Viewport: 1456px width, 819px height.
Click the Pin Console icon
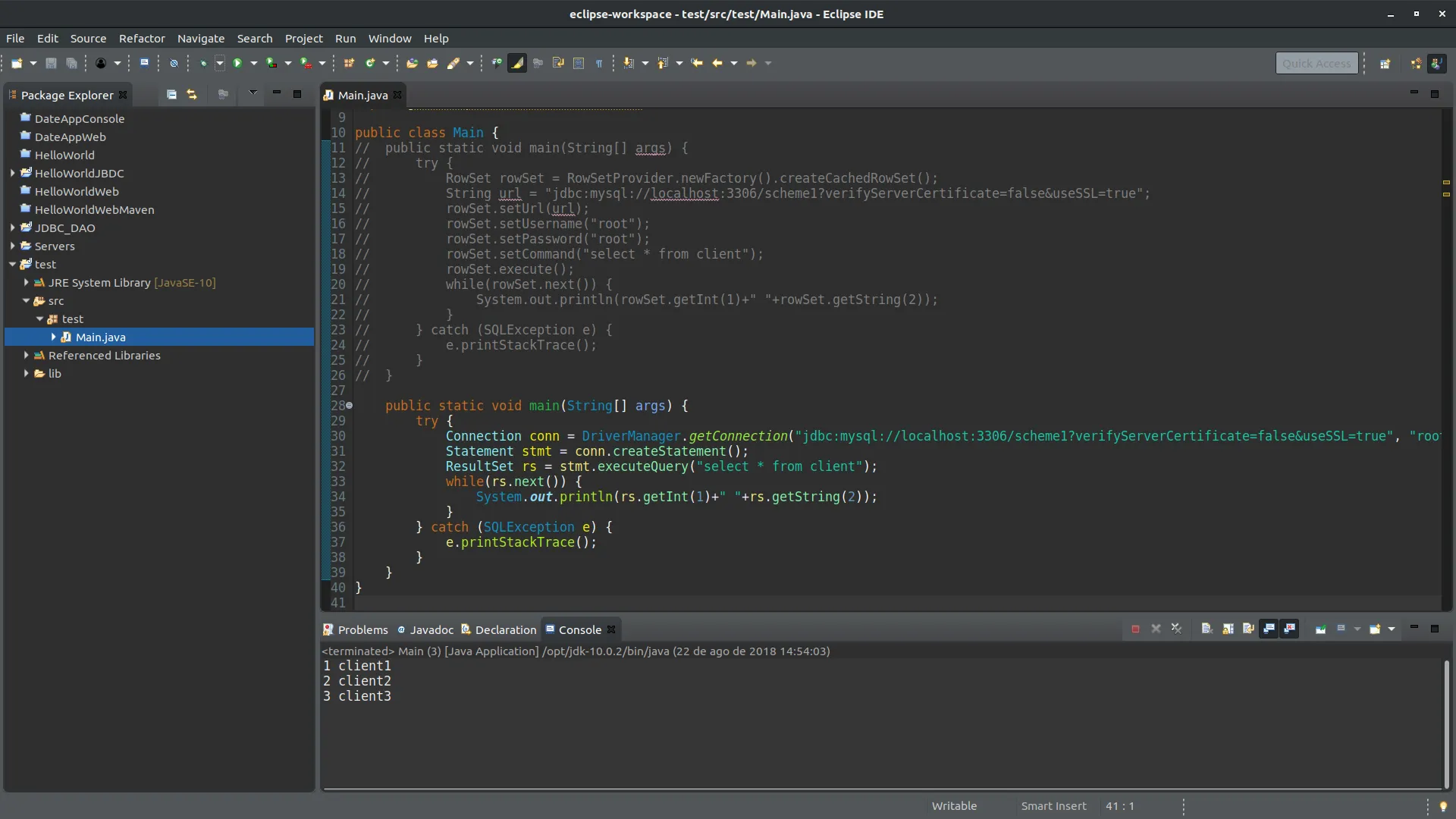click(x=1320, y=629)
